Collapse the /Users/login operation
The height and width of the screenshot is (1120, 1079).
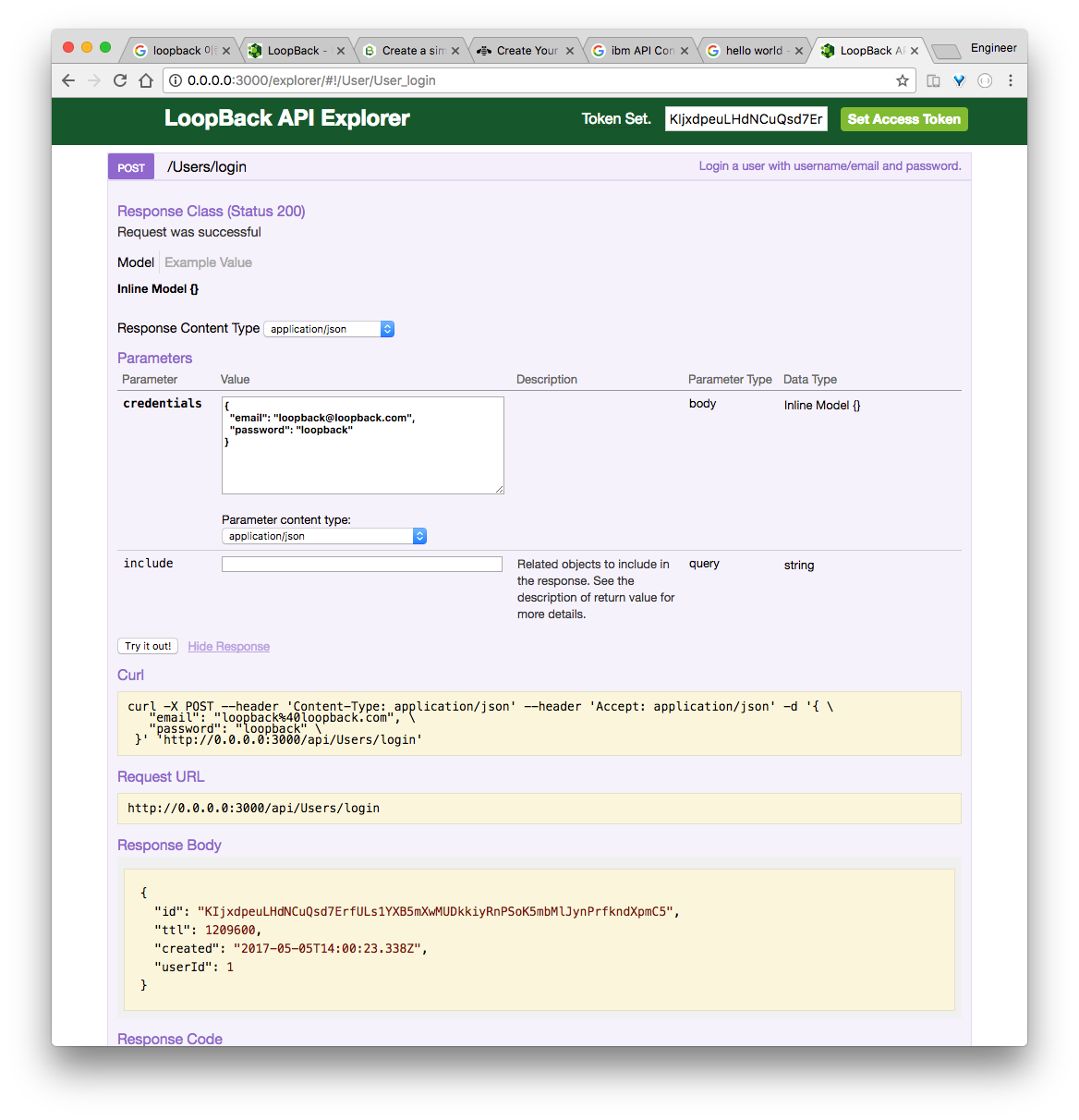(207, 167)
